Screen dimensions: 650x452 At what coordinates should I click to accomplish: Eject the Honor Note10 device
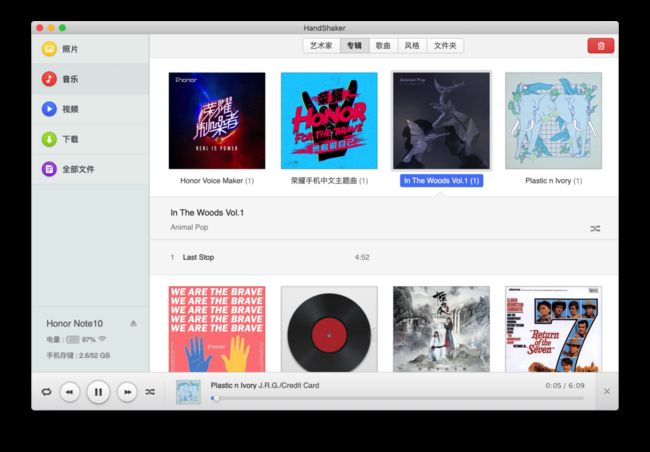tap(133, 323)
